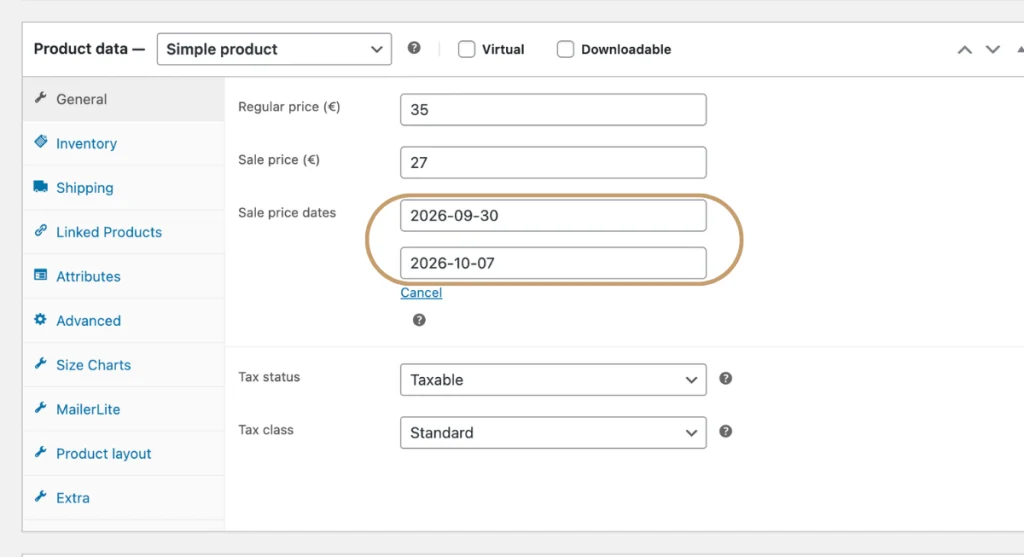1024x557 pixels.
Task: Click help icon next to product type
Action: (x=414, y=48)
